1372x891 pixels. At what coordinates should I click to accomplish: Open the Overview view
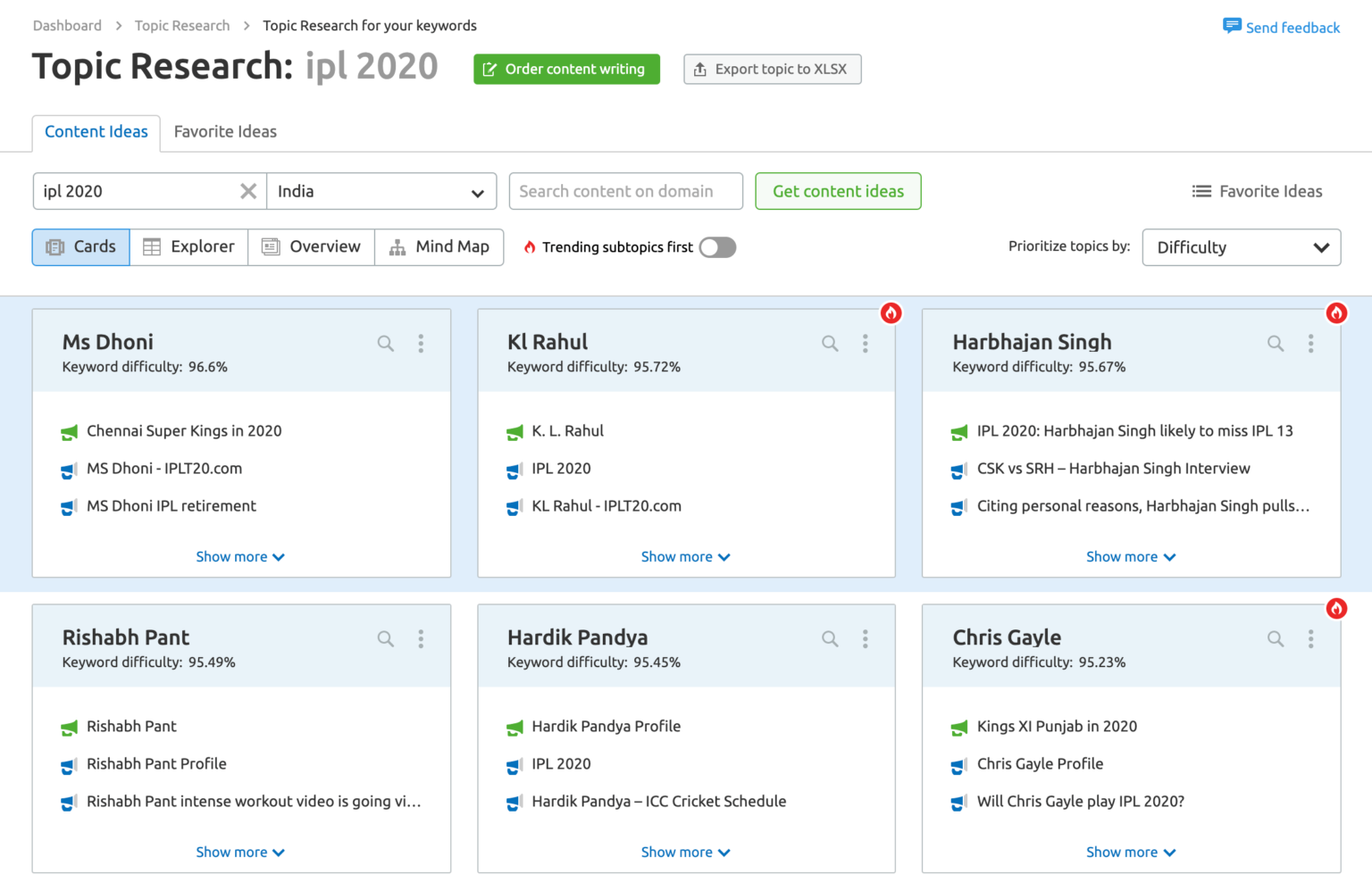(311, 246)
